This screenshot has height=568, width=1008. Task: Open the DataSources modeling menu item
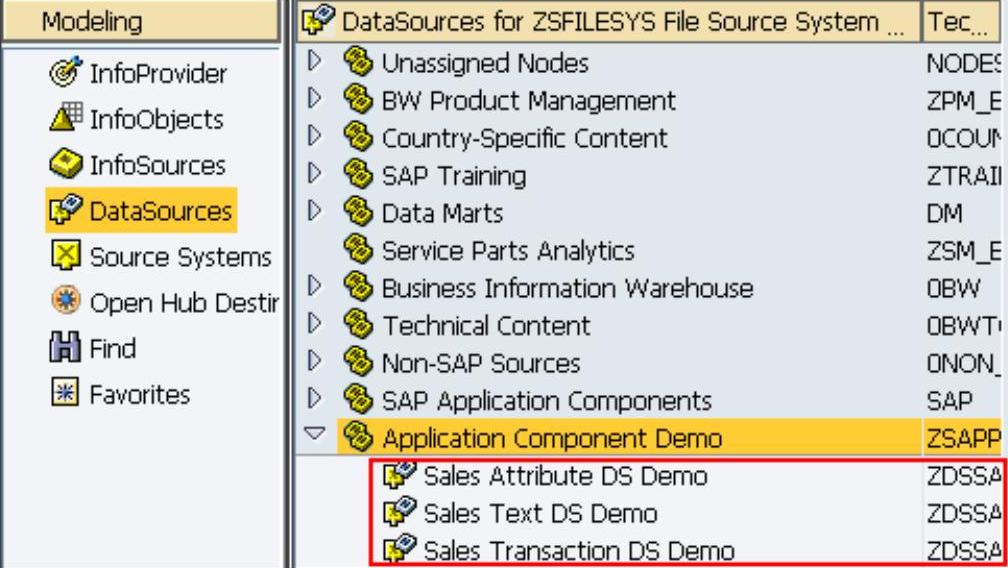pyautogui.click(x=160, y=211)
